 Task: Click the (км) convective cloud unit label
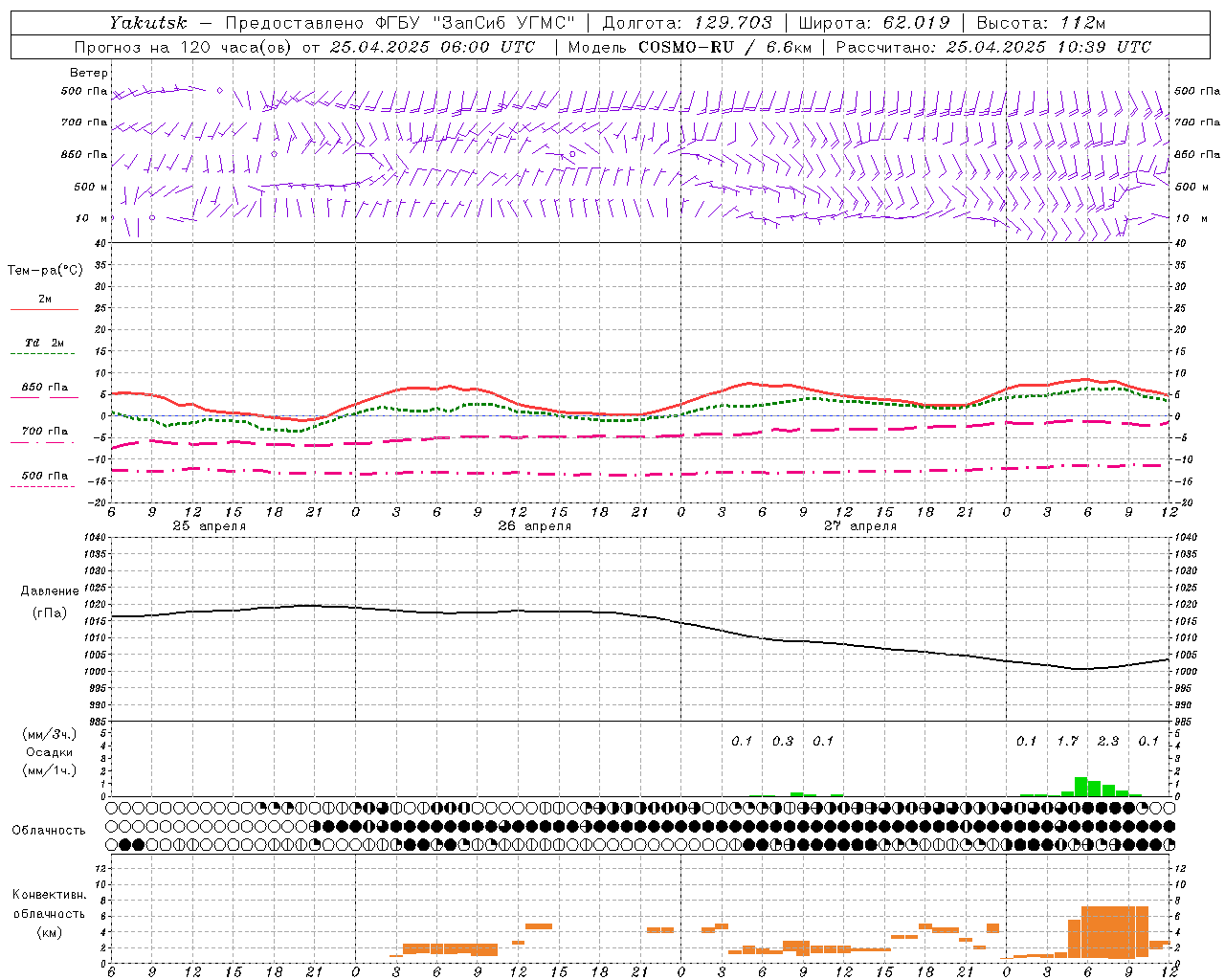click(49, 932)
